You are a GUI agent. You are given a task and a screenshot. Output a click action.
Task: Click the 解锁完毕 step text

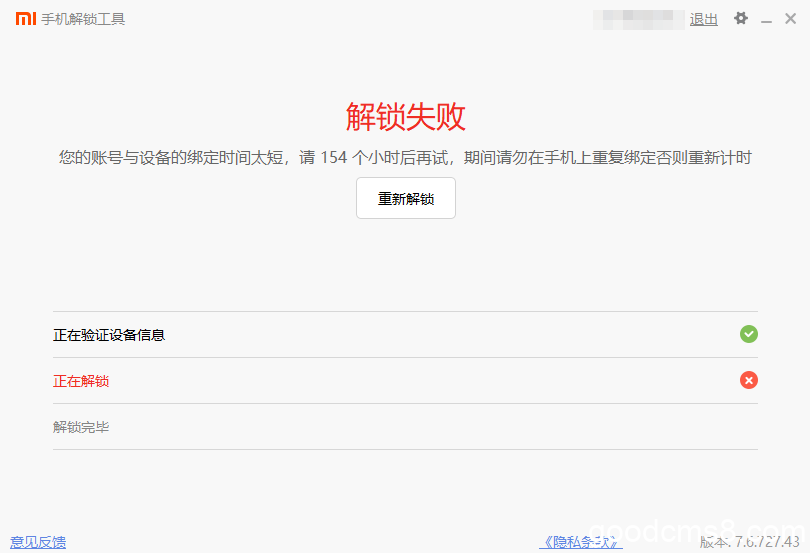(x=81, y=427)
